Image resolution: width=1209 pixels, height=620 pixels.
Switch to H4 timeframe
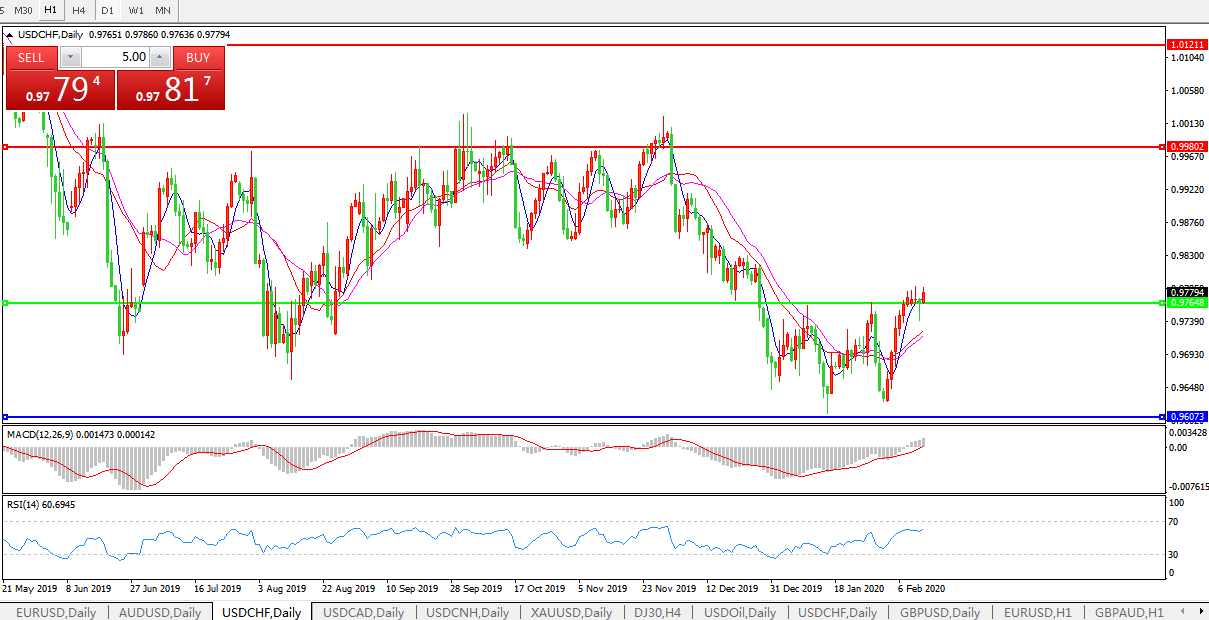tap(78, 10)
